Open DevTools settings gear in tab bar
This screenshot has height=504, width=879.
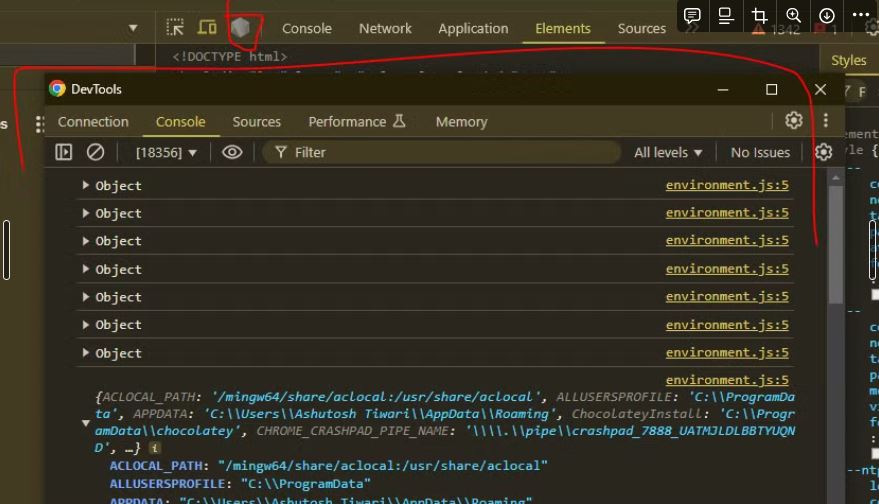click(794, 121)
